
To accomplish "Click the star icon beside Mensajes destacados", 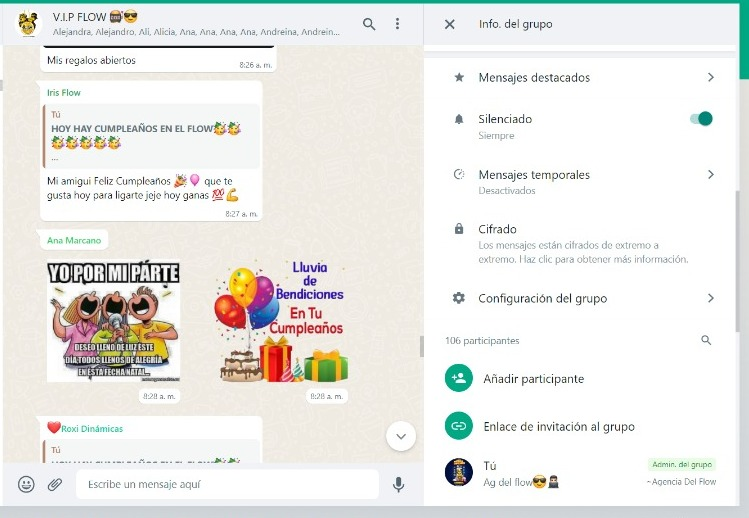I will [x=459, y=77].
